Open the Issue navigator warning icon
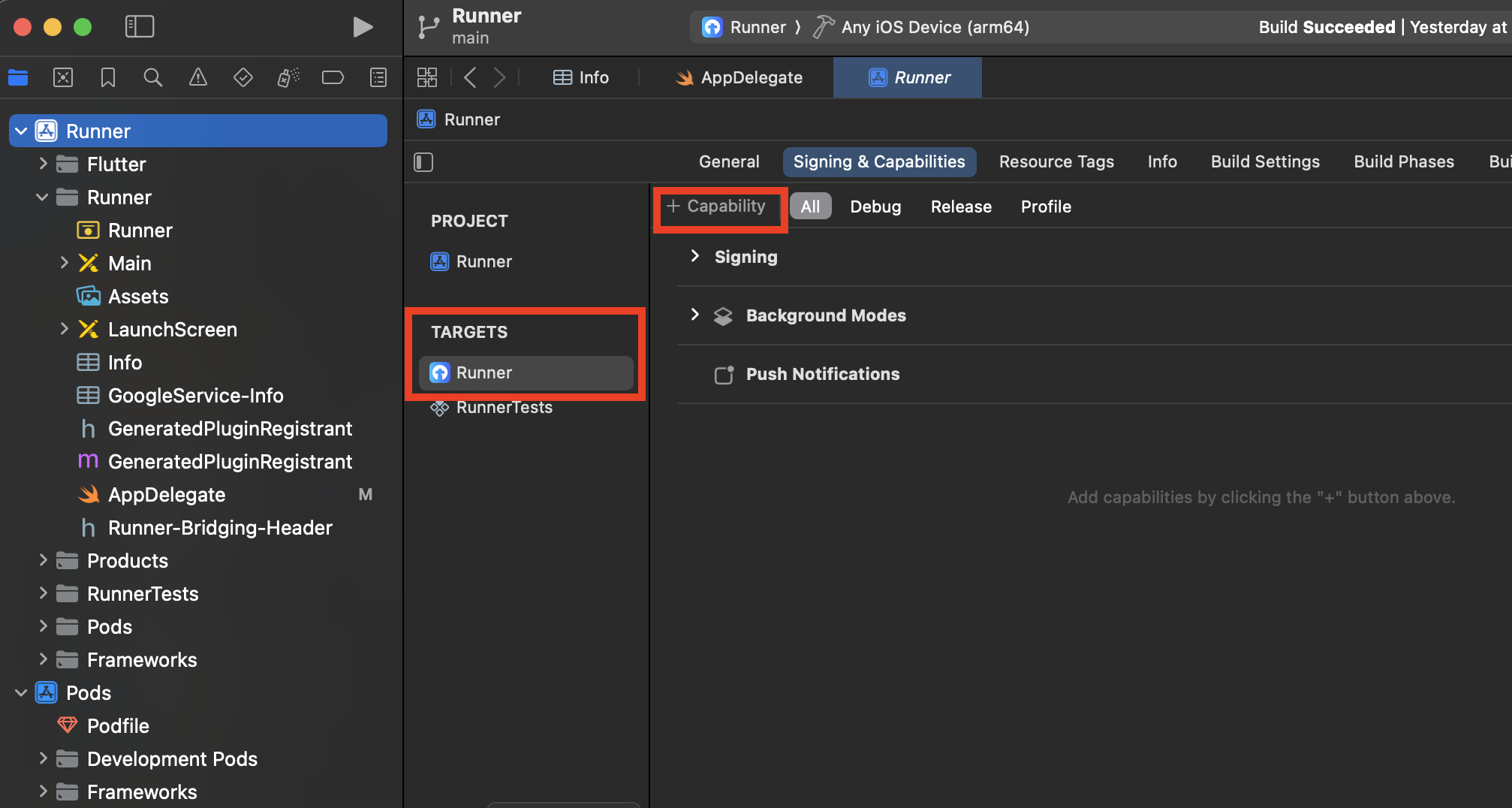 point(198,77)
